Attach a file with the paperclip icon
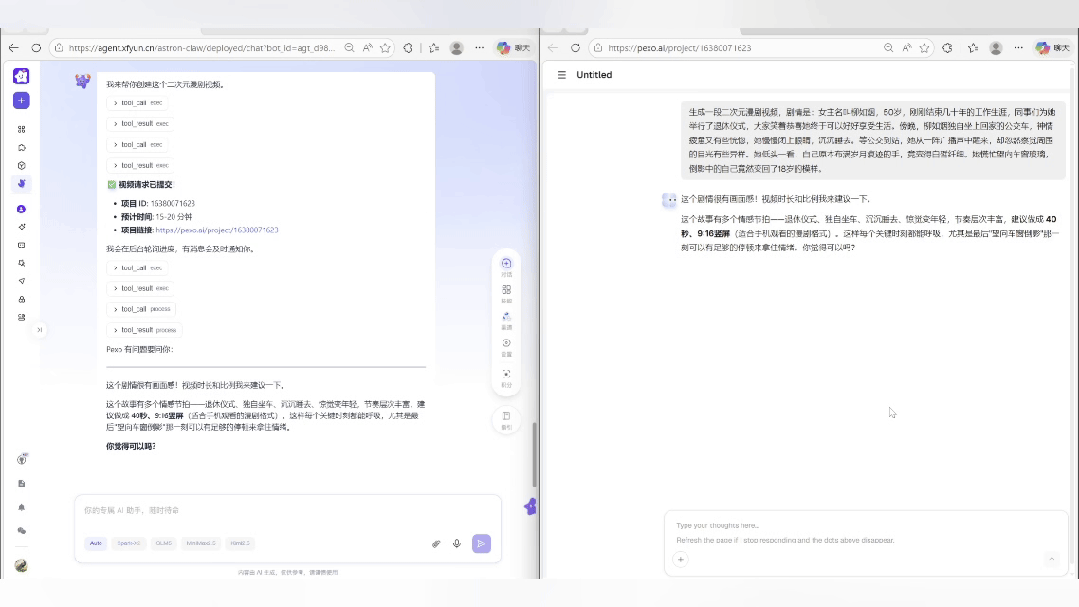This screenshot has height=607, width=1079. (436, 544)
